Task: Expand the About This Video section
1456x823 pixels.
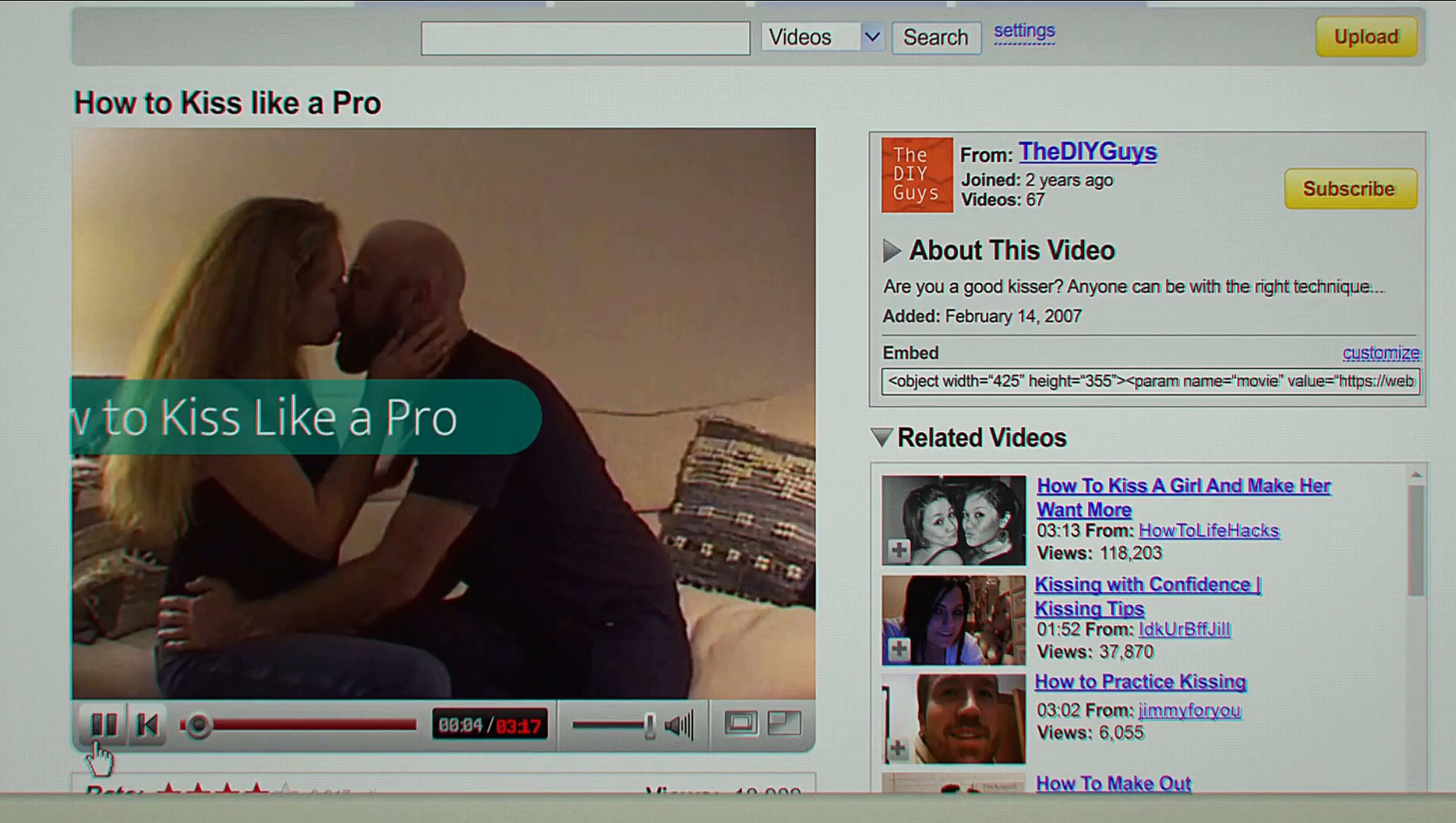Action: pos(892,251)
